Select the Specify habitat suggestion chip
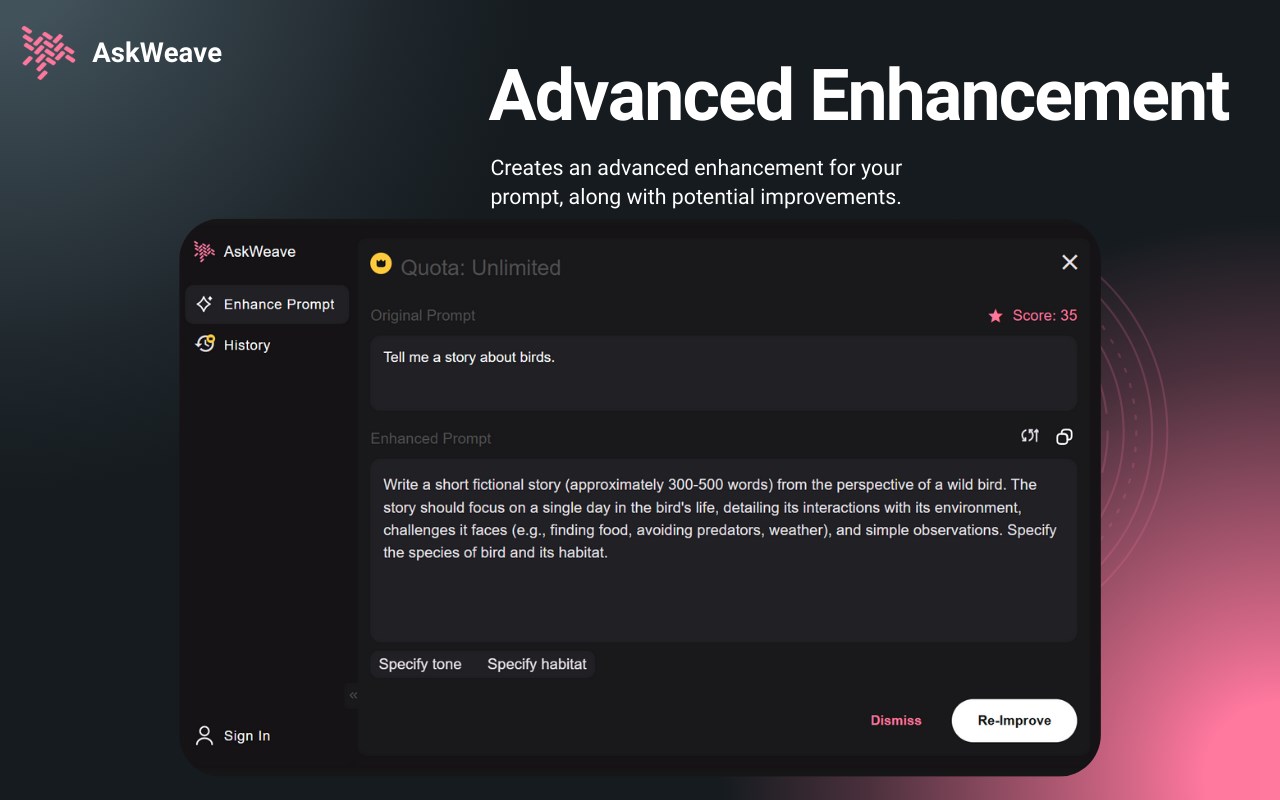Image resolution: width=1280 pixels, height=800 pixels. (537, 664)
